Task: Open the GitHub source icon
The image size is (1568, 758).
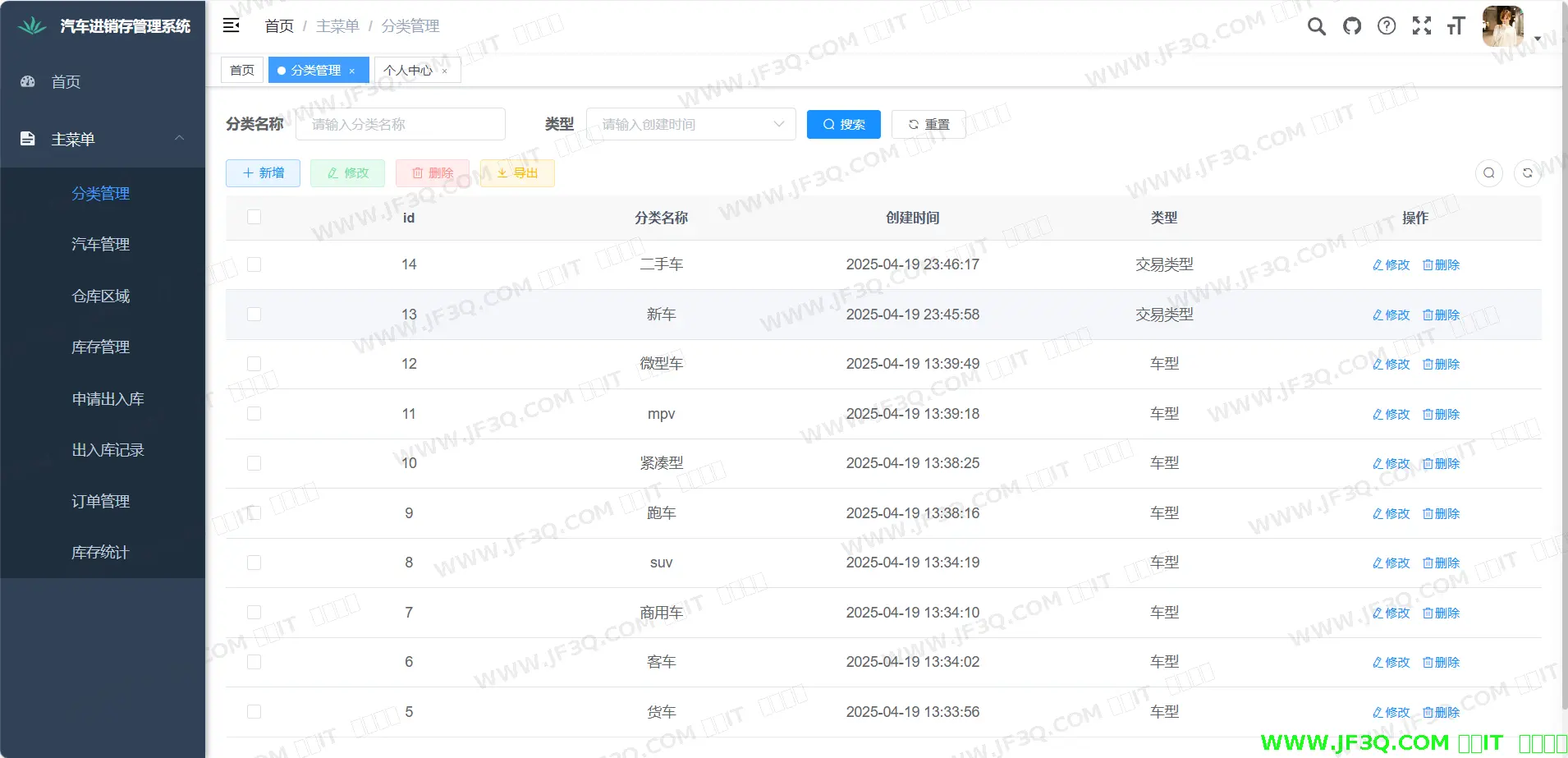Action: coord(1351,26)
